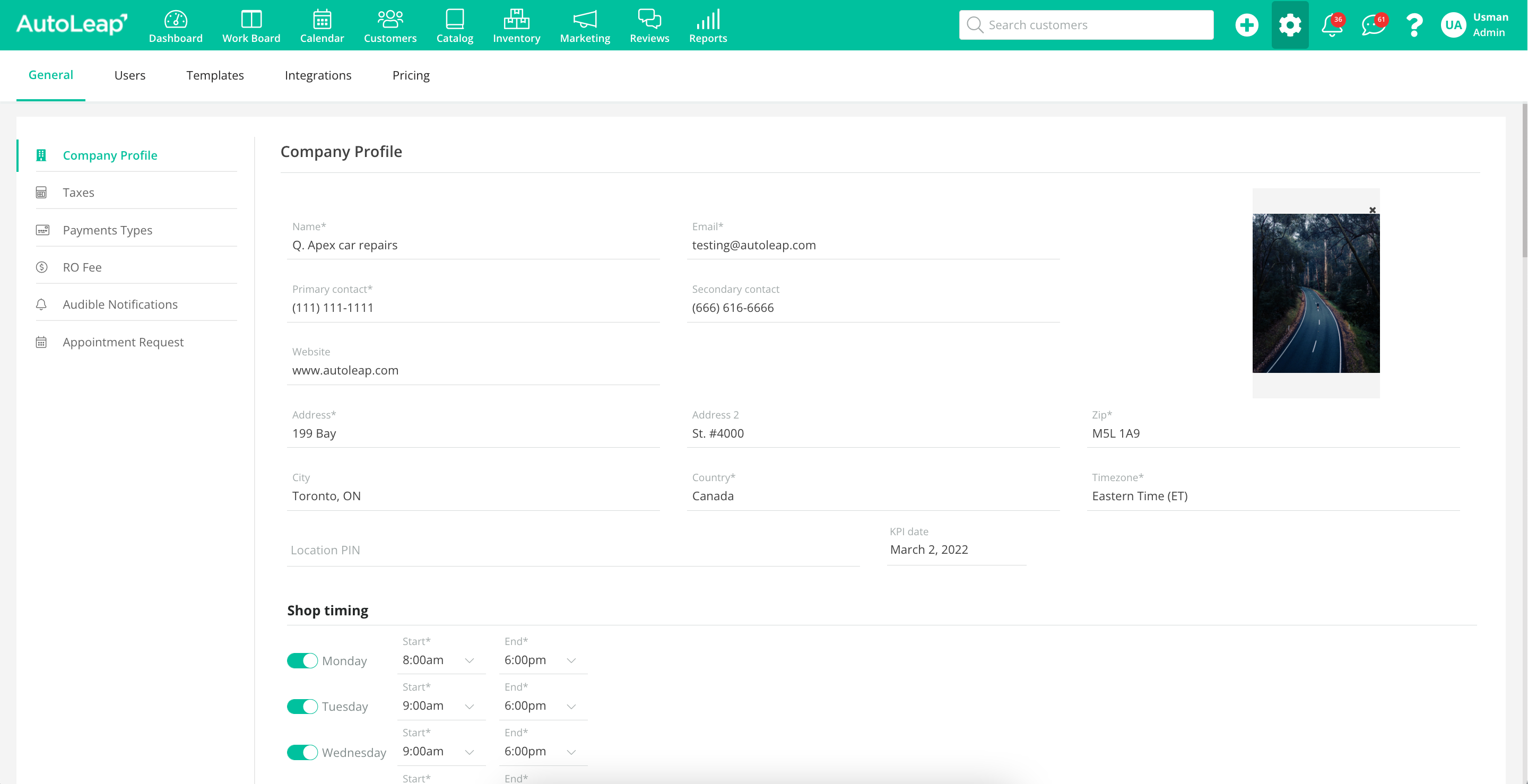Click the help question mark icon
This screenshot has width=1528, height=784.
pyautogui.click(x=1414, y=25)
